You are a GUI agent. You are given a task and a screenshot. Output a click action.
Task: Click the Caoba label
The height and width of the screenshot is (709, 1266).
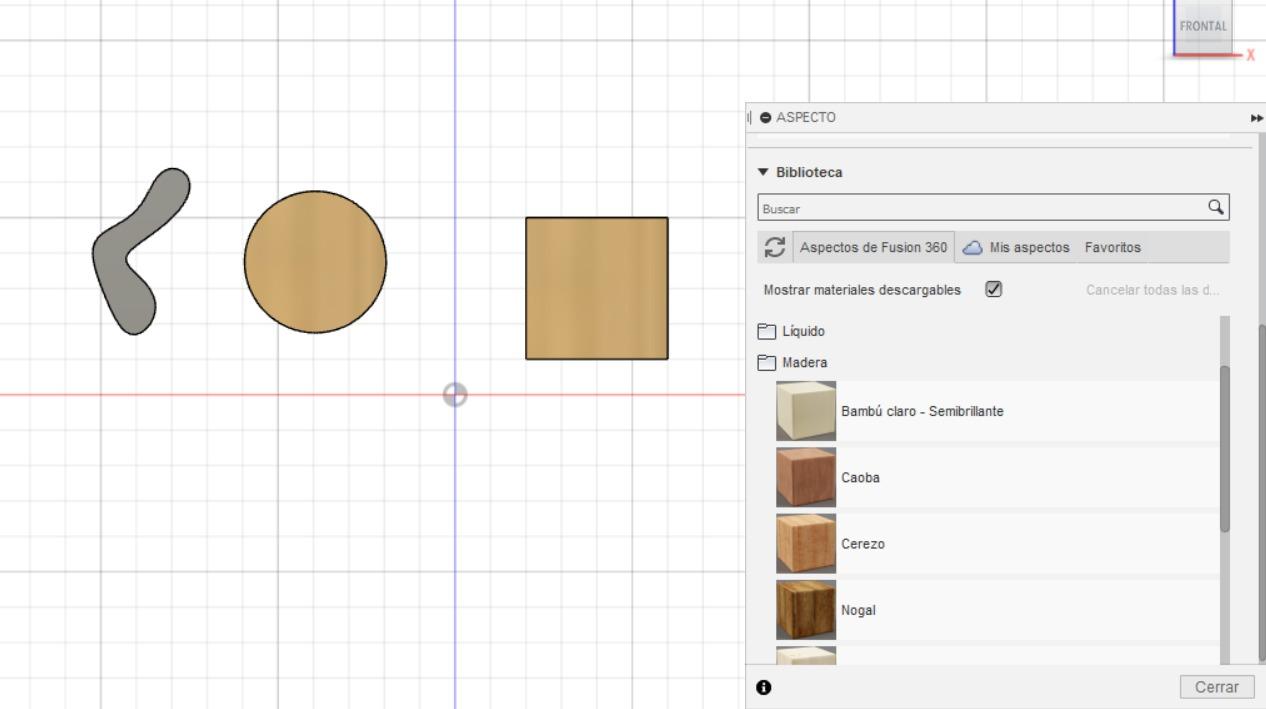pos(861,477)
